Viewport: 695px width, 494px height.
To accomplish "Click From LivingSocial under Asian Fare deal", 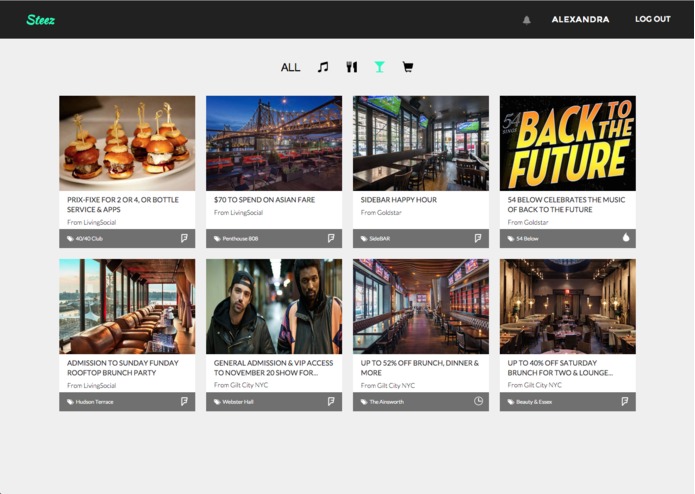I will click(238, 213).
